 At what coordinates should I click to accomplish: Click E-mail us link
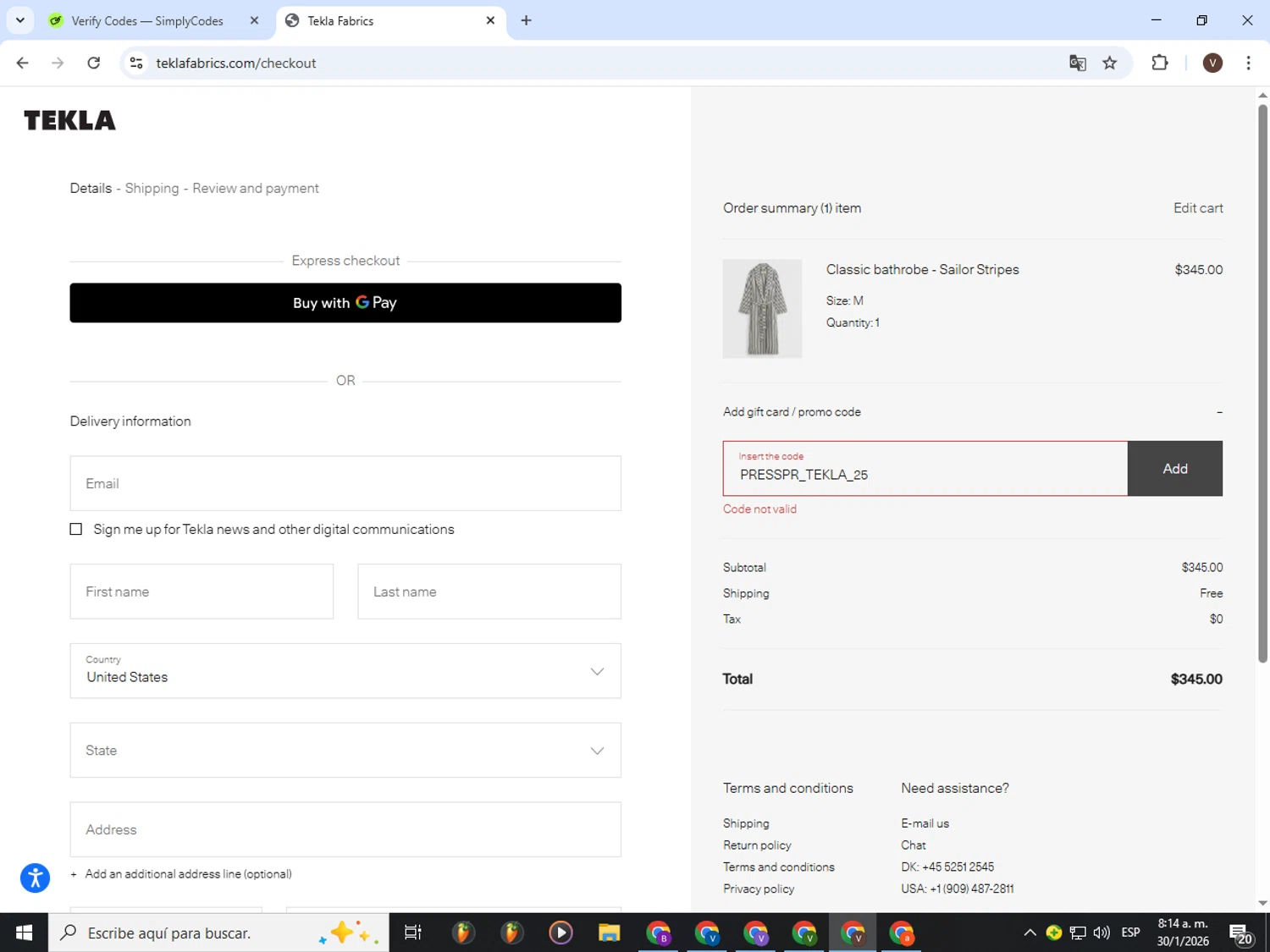(925, 823)
